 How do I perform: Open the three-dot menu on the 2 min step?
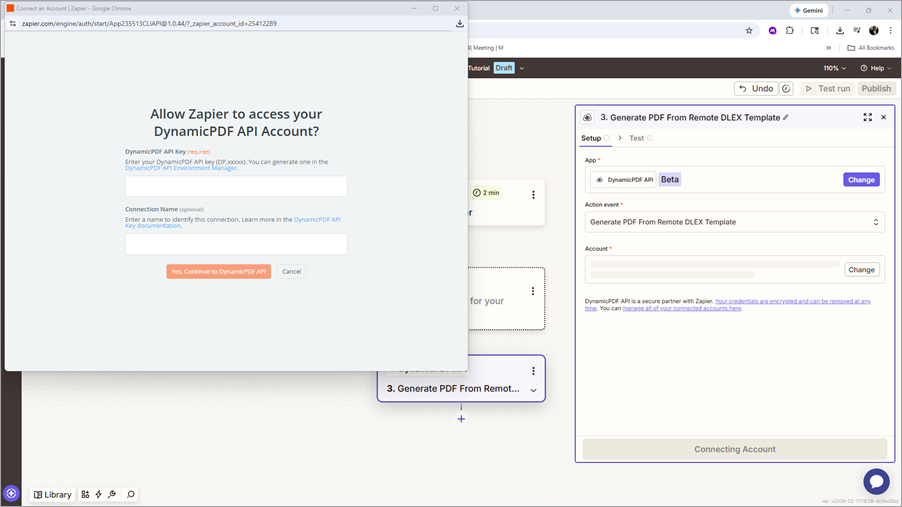click(533, 195)
